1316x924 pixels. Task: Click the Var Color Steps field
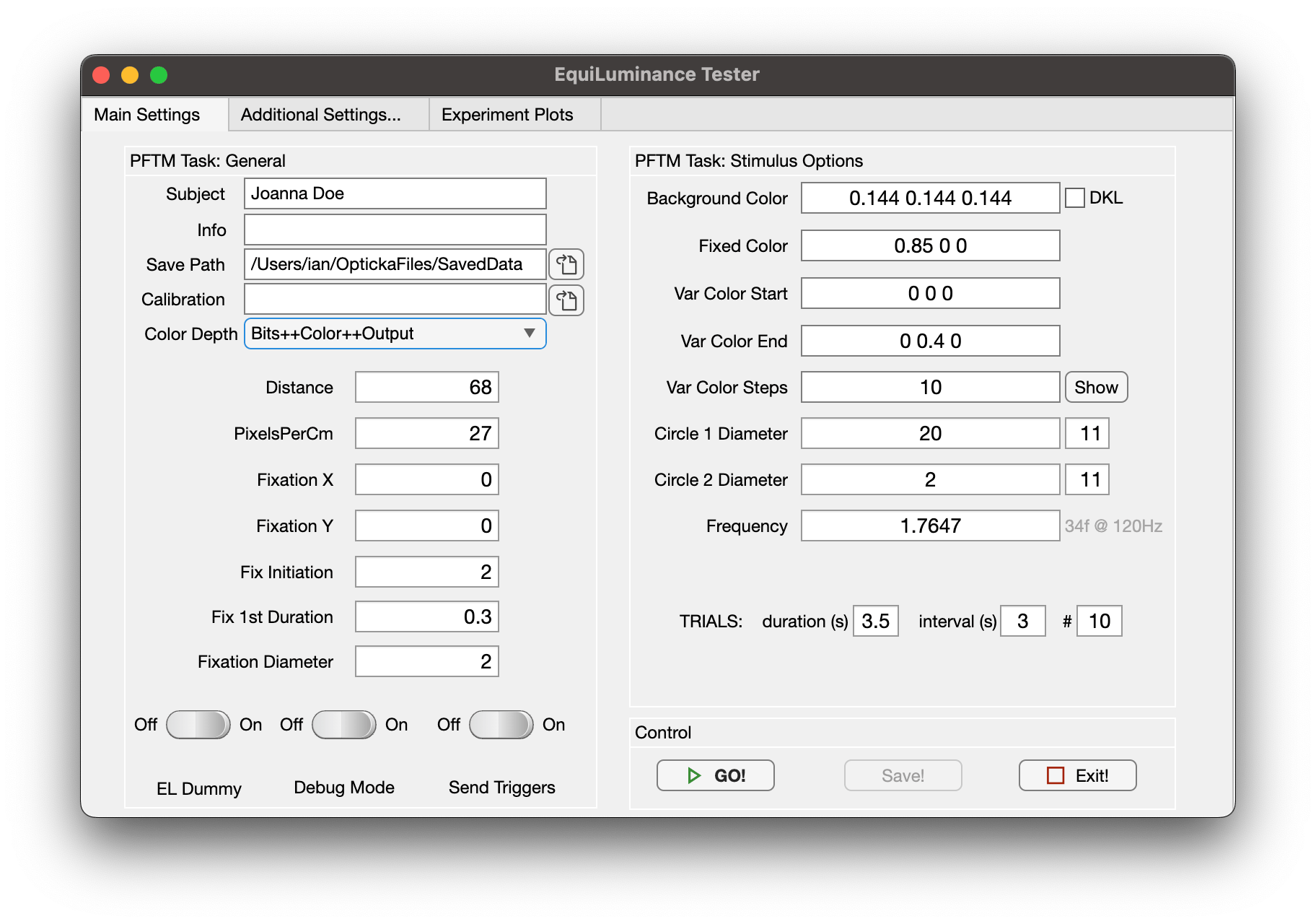pos(931,388)
